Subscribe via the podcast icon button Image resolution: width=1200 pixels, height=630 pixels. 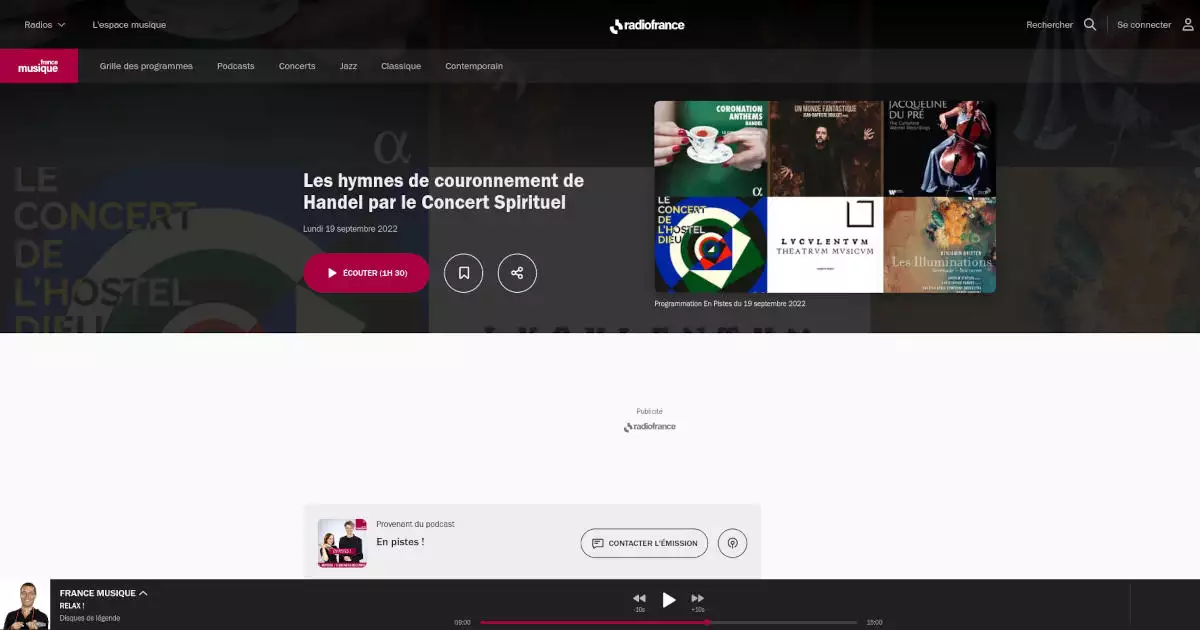(732, 543)
